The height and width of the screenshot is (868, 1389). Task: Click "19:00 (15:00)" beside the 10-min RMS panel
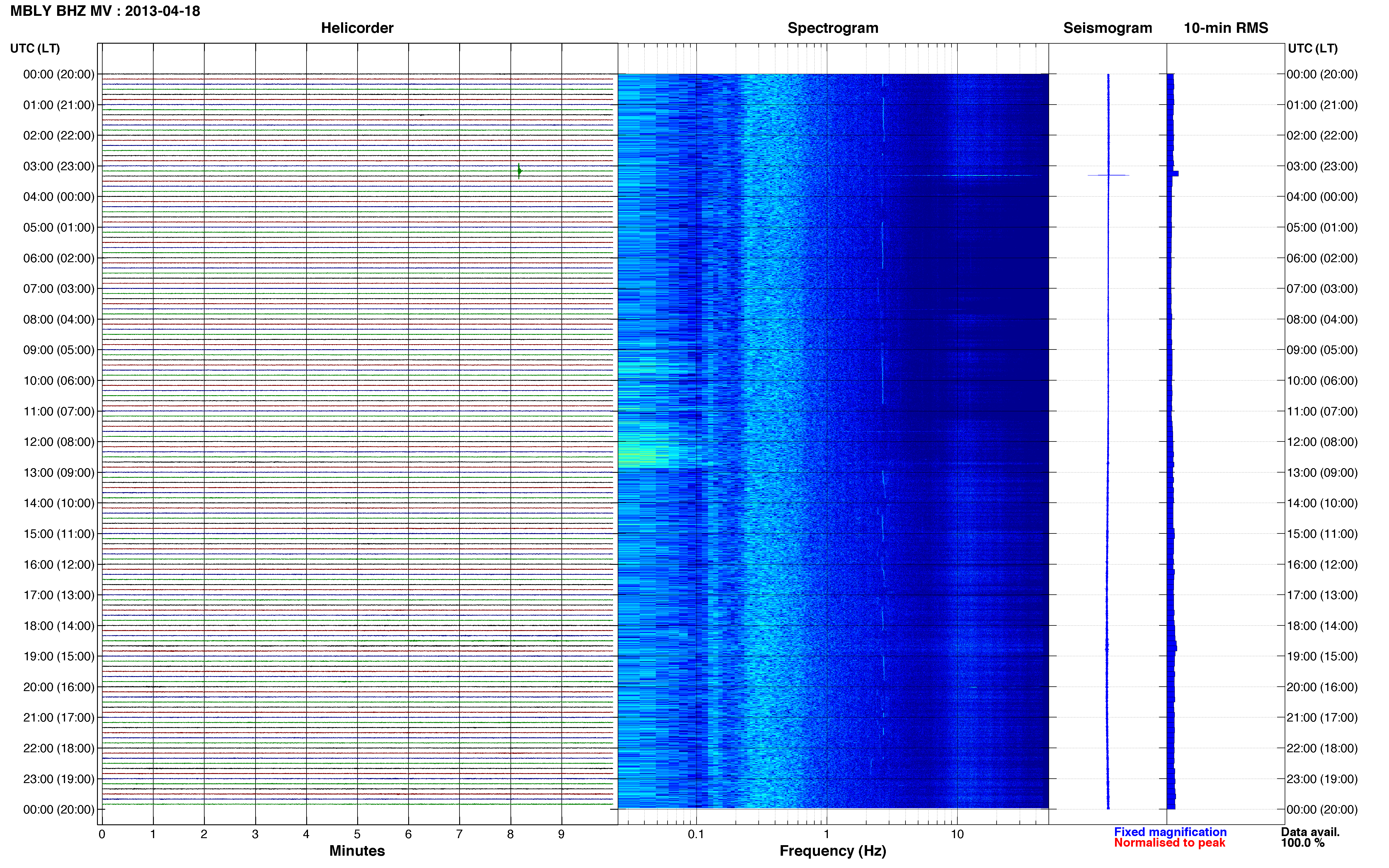[1322, 657]
